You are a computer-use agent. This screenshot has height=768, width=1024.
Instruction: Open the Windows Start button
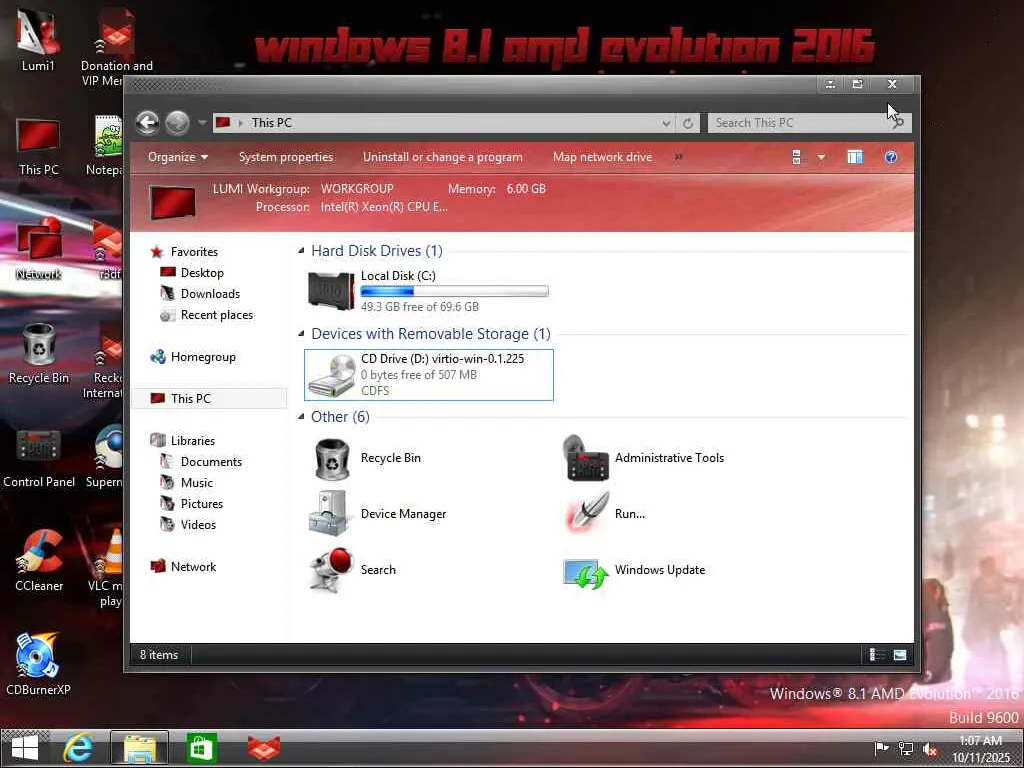click(25, 748)
